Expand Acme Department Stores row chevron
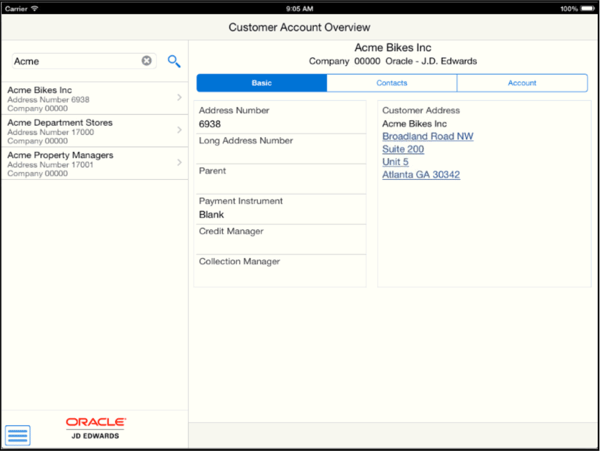 [x=179, y=130]
